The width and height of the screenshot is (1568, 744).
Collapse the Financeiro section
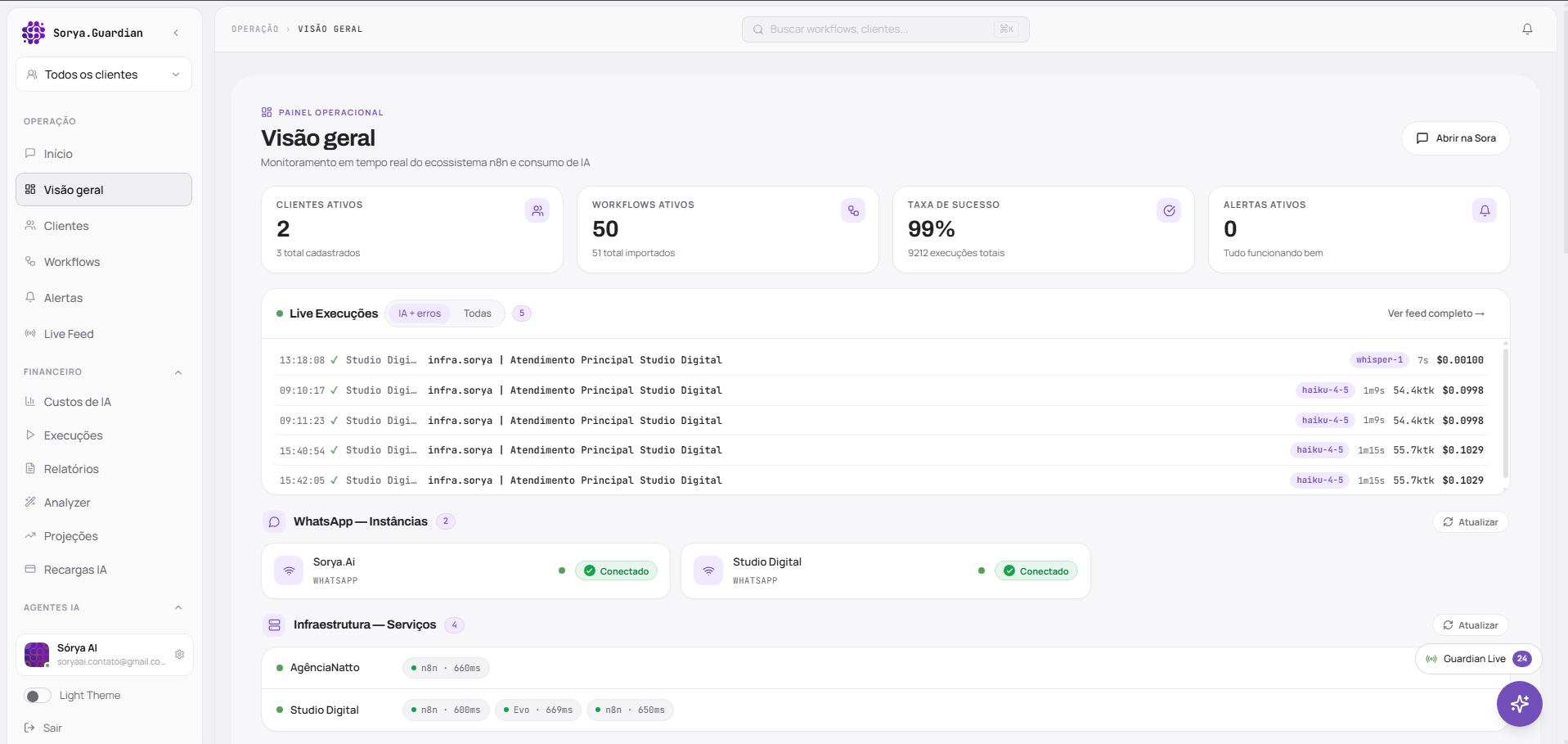click(x=178, y=372)
